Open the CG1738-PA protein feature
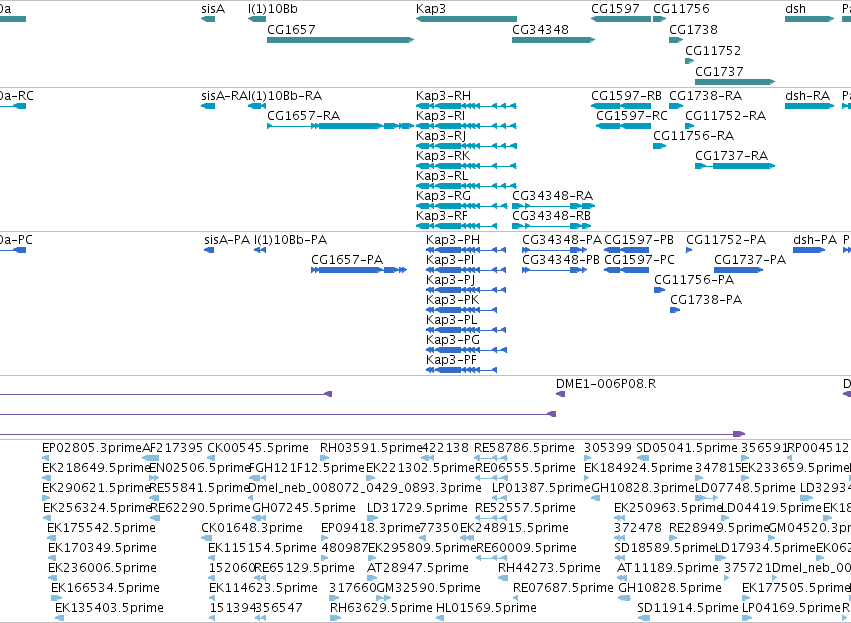This screenshot has height=623, width=851. [675, 310]
